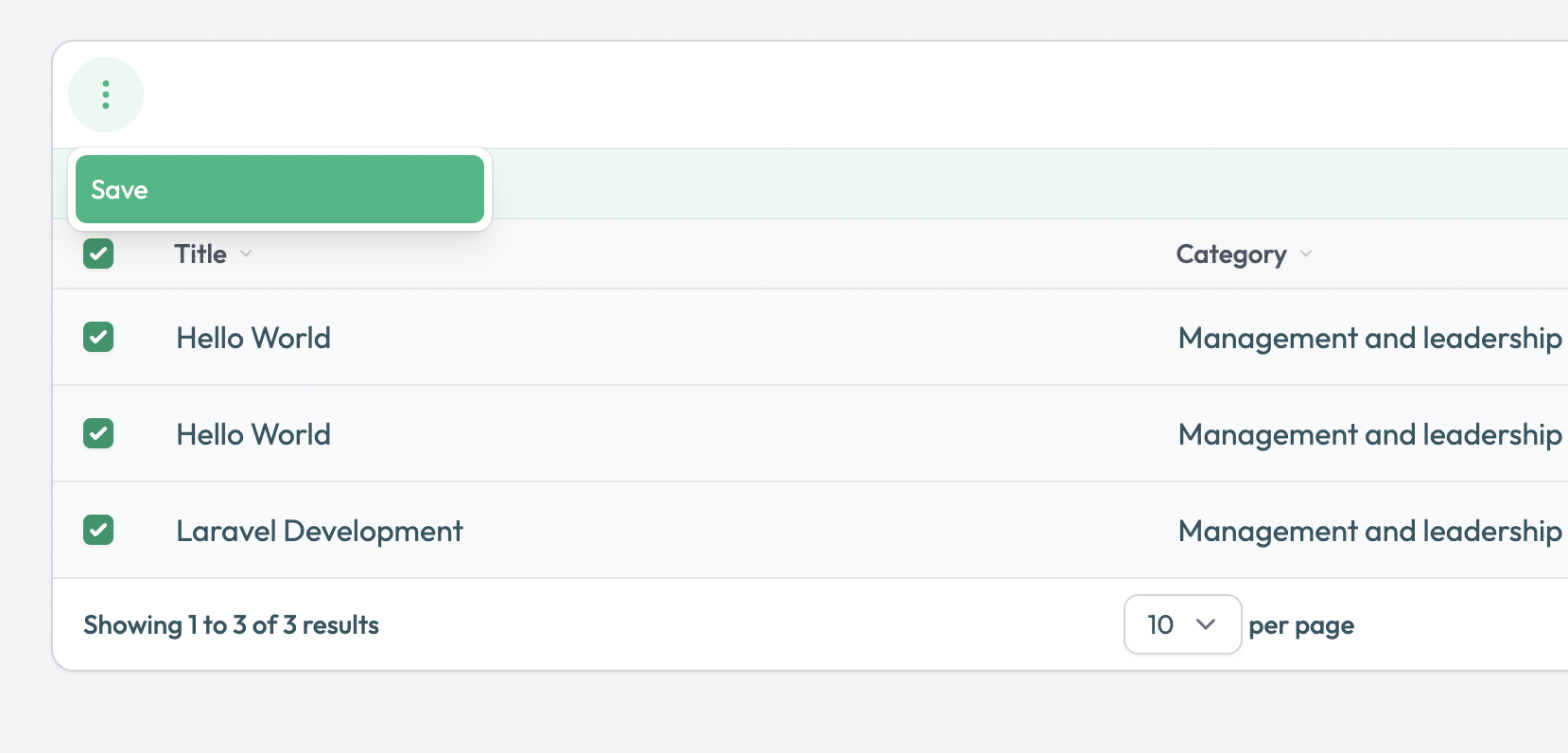Image resolution: width=1568 pixels, height=753 pixels.
Task: Uncheck the select-all checkbox in table header
Action: [98, 254]
